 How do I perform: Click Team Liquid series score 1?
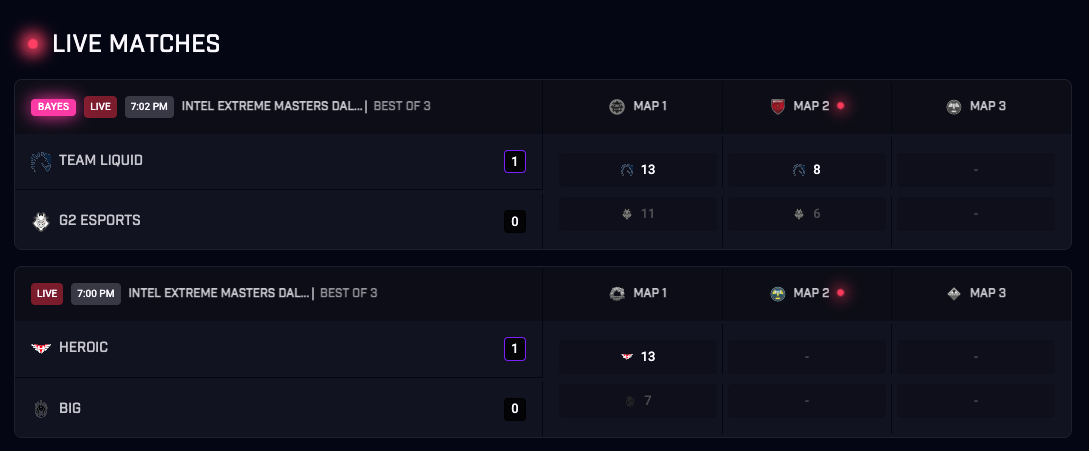[x=515, y=161]
